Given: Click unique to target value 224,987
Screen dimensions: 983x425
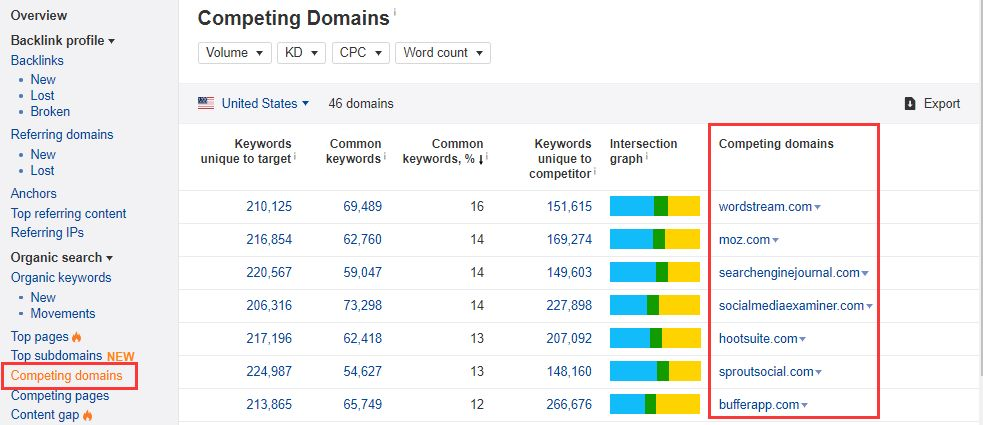Looking at the screenshot, I should click(x=270, y=372).
